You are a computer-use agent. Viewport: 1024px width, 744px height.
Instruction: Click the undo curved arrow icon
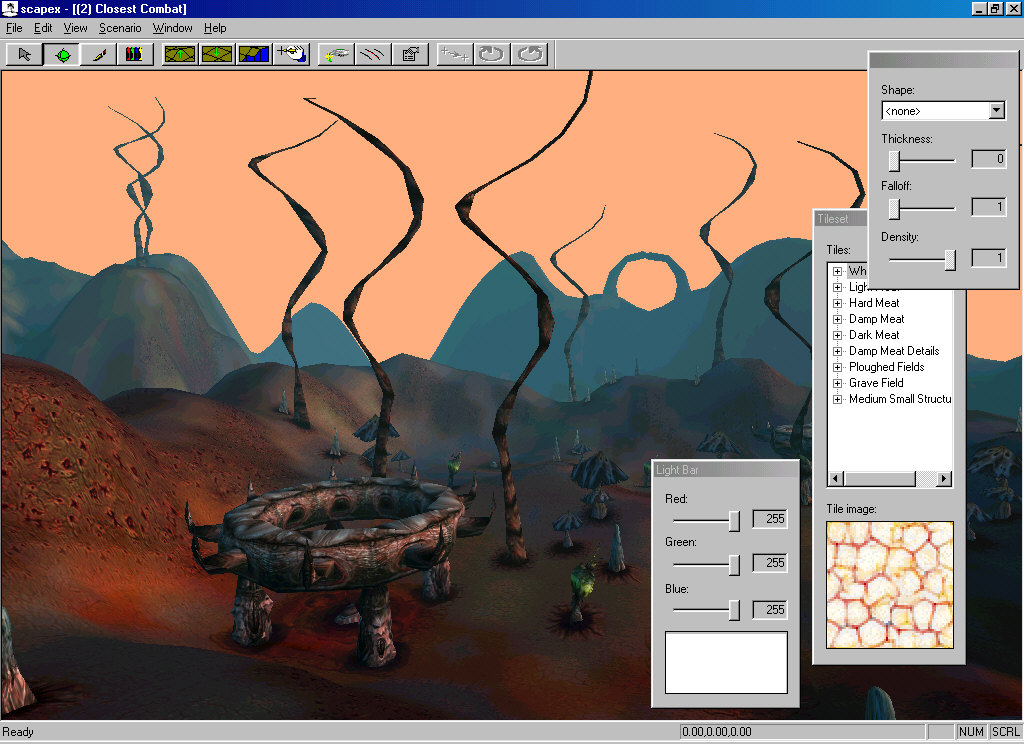click(x=490, y=54)
